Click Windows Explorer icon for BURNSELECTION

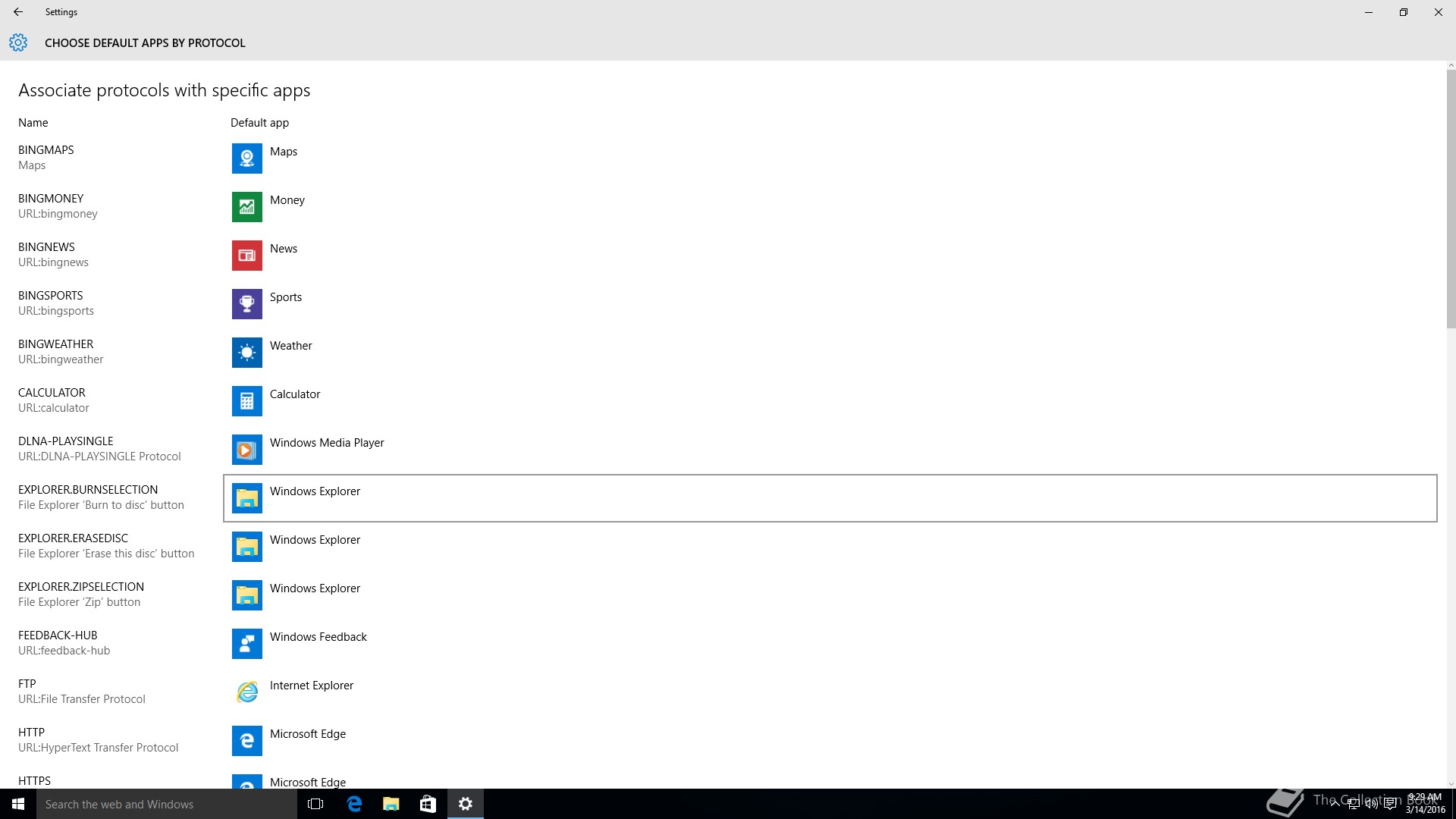click(246, 498)
